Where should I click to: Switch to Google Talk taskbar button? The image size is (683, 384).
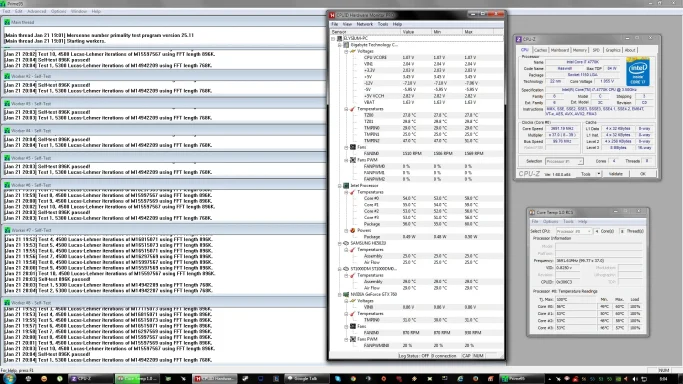click(307, 379)
